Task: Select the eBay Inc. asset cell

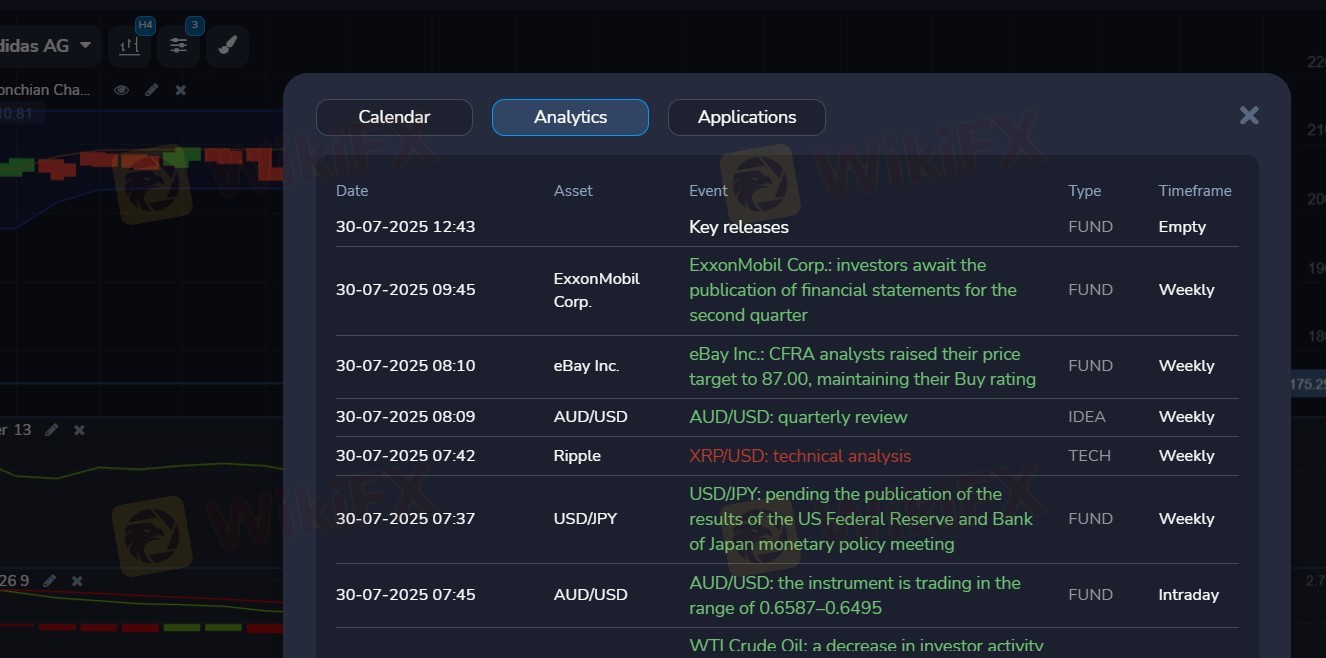Action: click(x=587, y=366)
